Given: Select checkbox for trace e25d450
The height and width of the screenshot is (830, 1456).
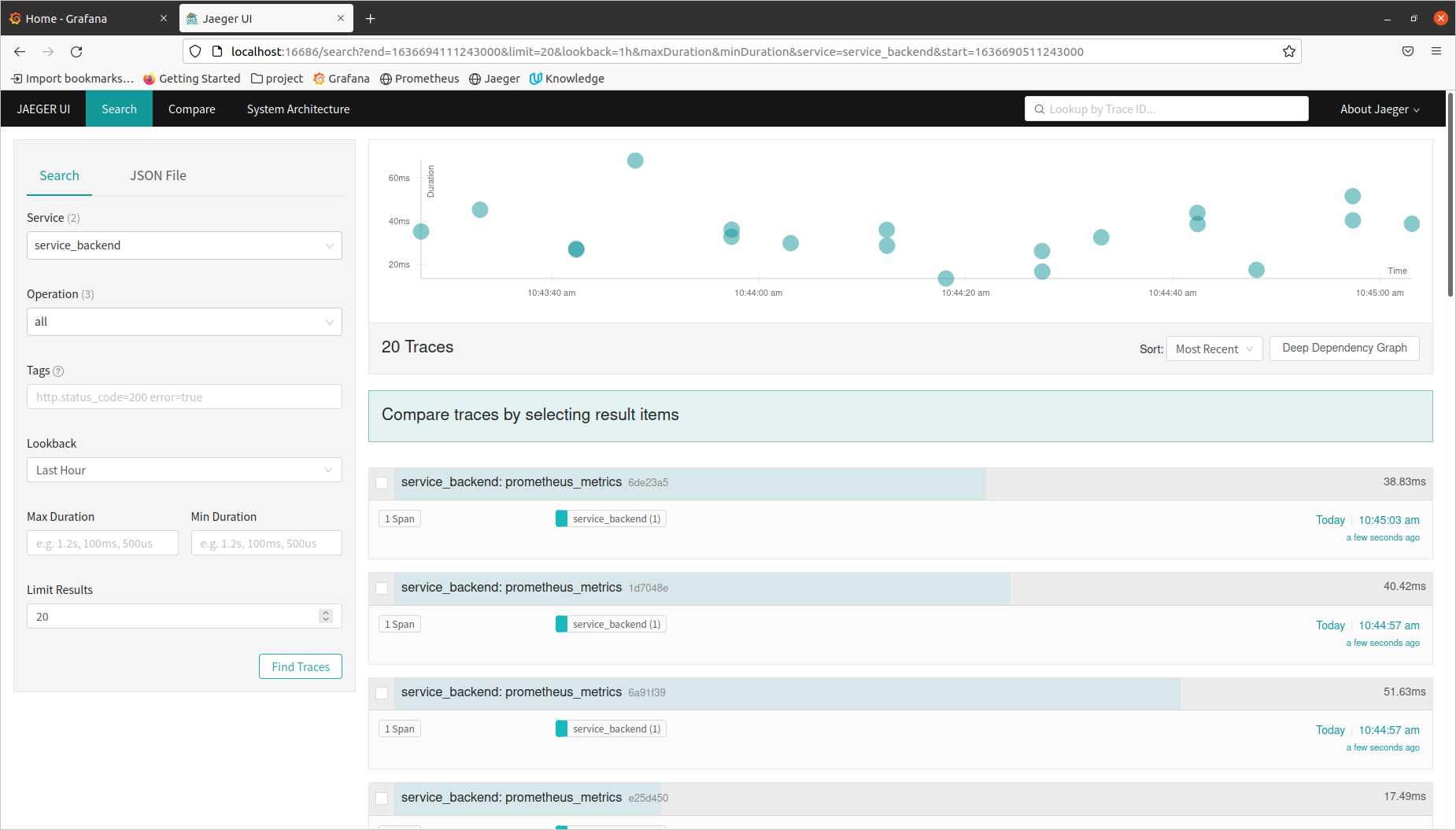Looking at the screenshot, I should click(x=382, y=799).
